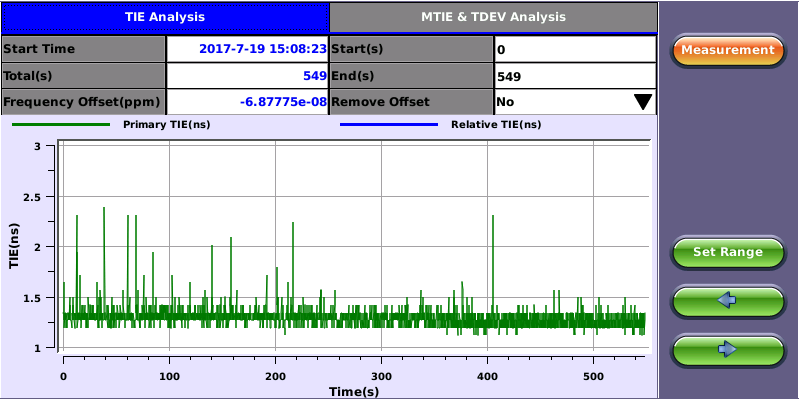Click the Remove Offset dropdown arrow
Image resolution: width=800 pixels, height=400 pixels.
coord(643,102)
